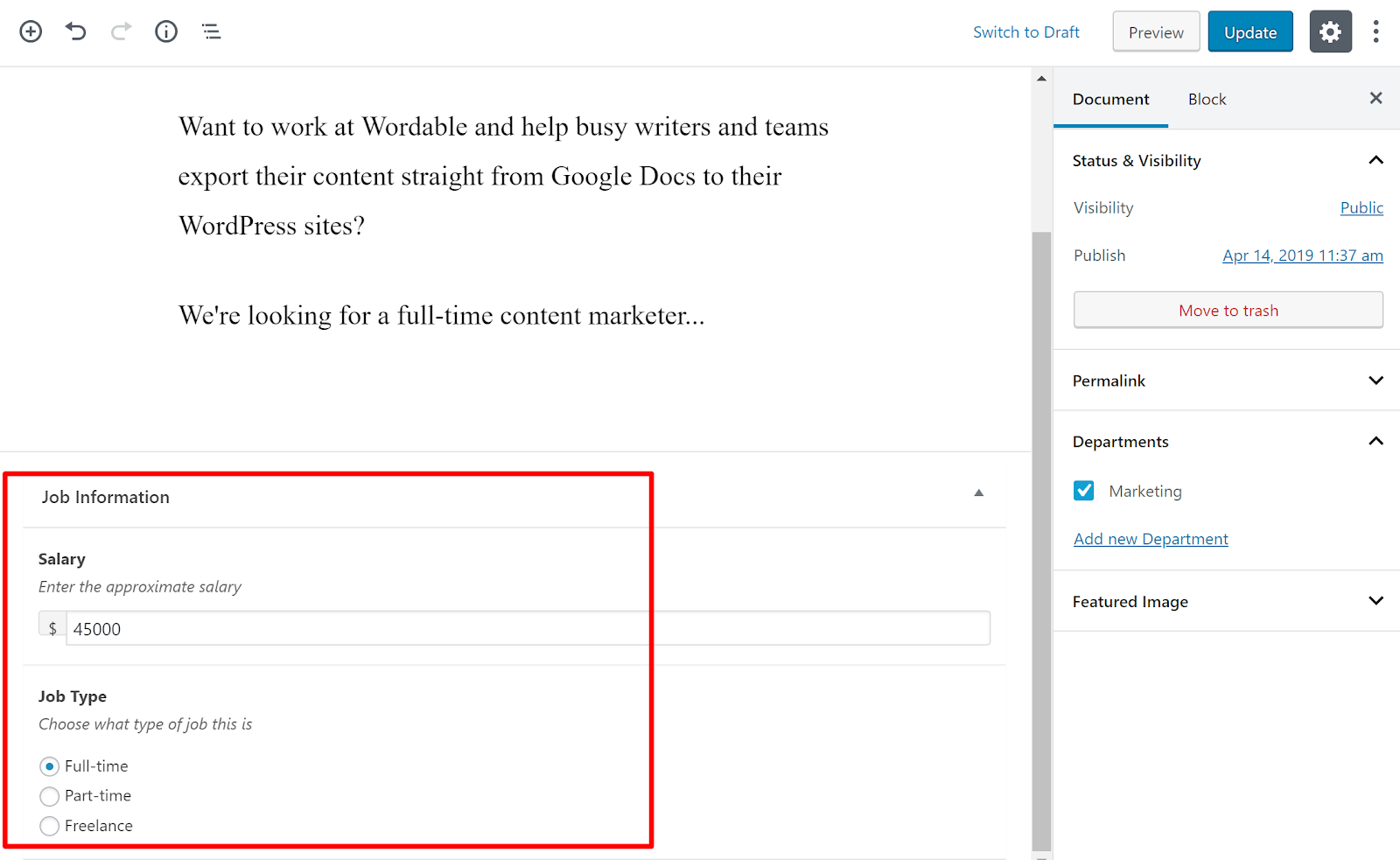Undo the last change
This screenshot has height=860, width=1400.
pyautogui.click(x=75, y=31)
